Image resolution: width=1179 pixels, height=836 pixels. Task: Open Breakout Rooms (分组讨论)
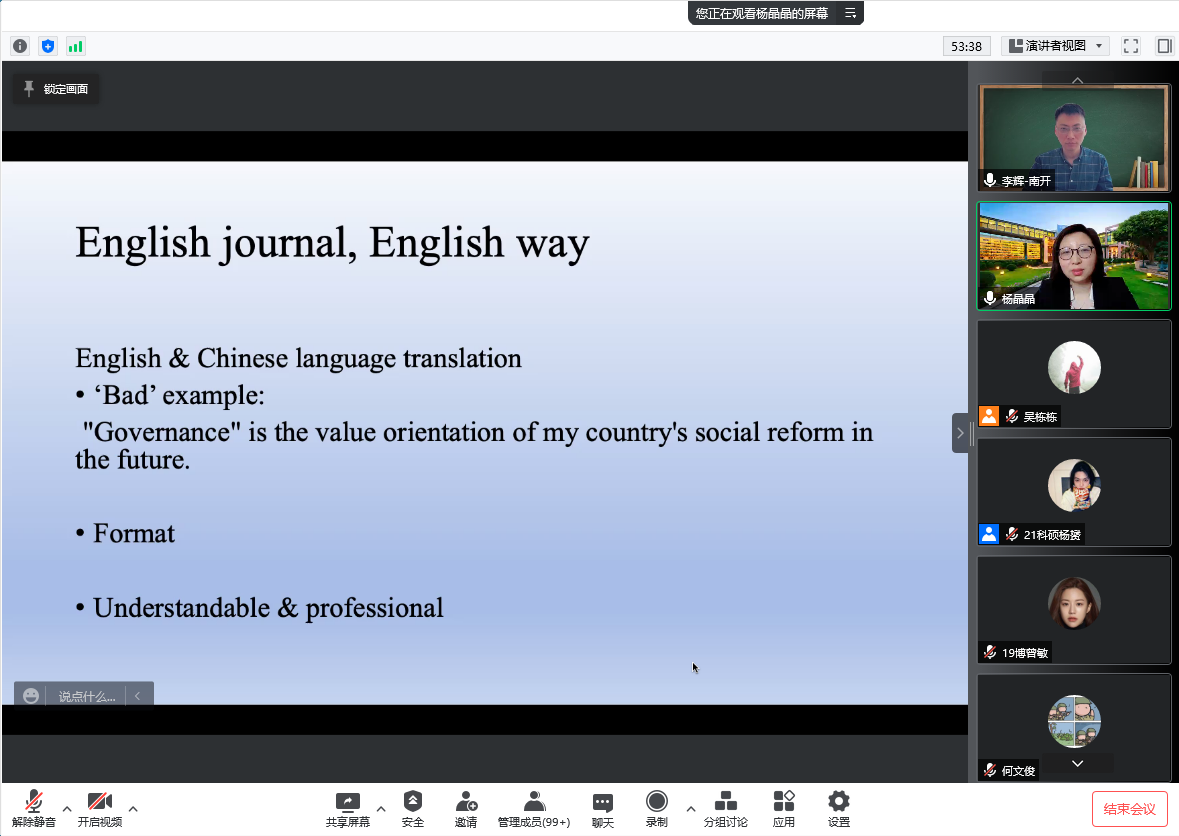725,807
